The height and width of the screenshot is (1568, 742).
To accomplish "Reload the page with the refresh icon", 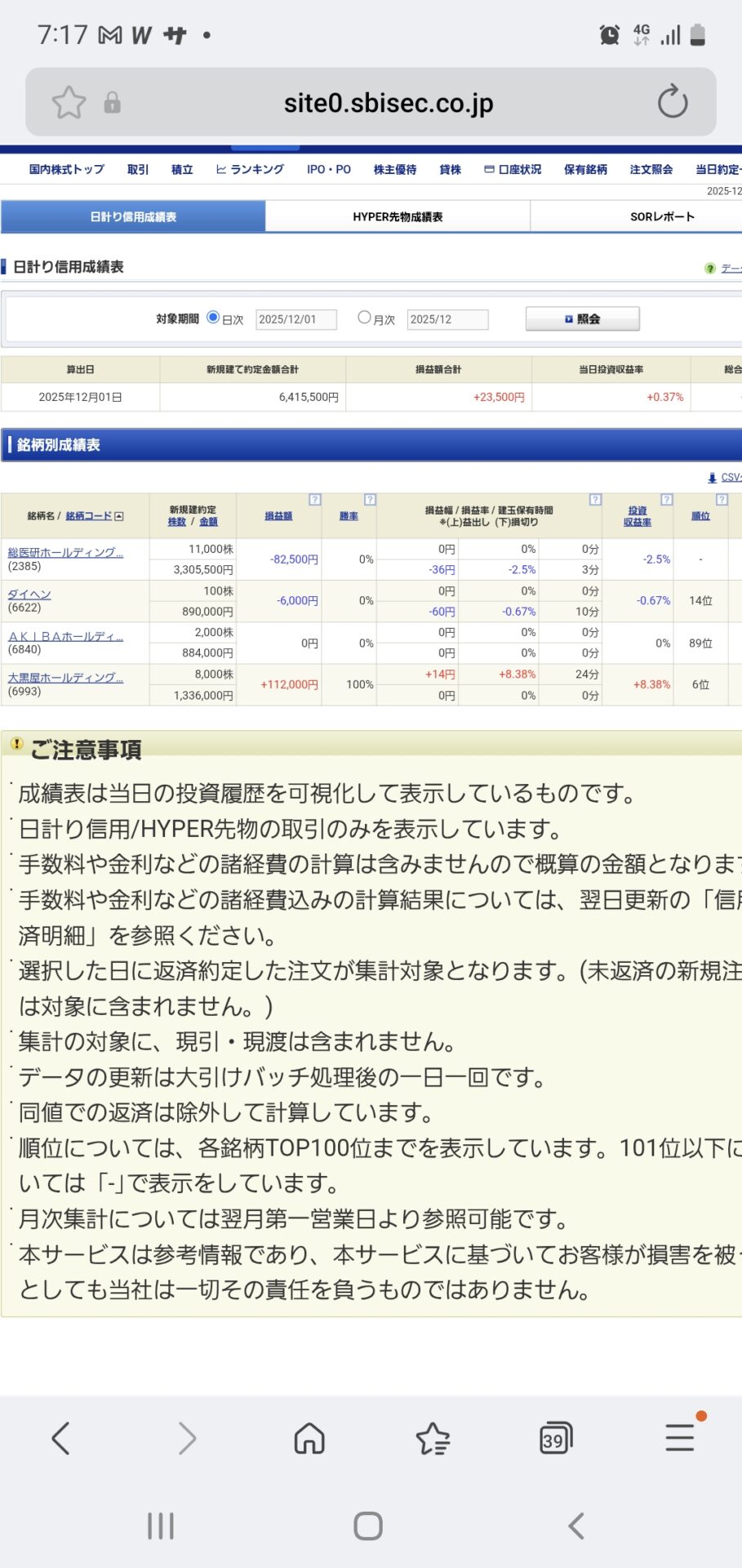I will (672, 102).
